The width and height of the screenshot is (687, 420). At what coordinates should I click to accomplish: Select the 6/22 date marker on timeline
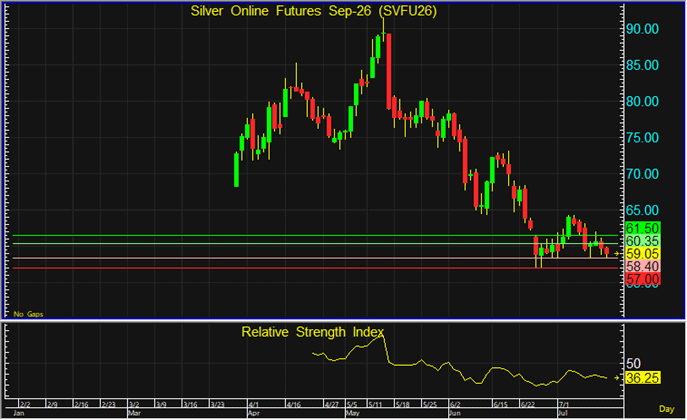528,404
